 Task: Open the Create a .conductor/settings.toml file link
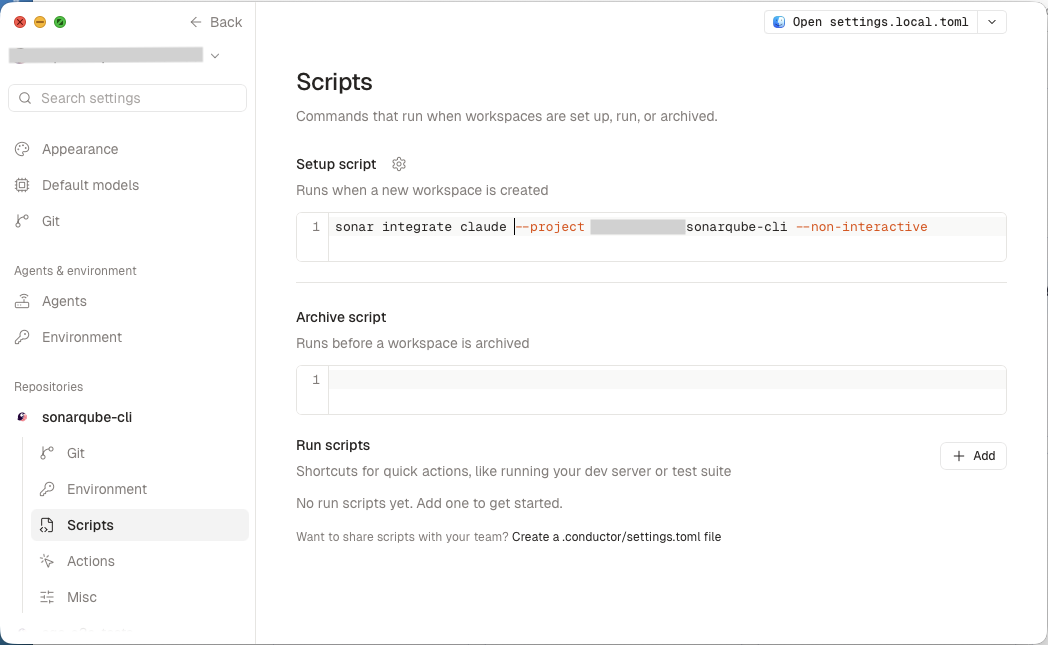tap(616, 537)
